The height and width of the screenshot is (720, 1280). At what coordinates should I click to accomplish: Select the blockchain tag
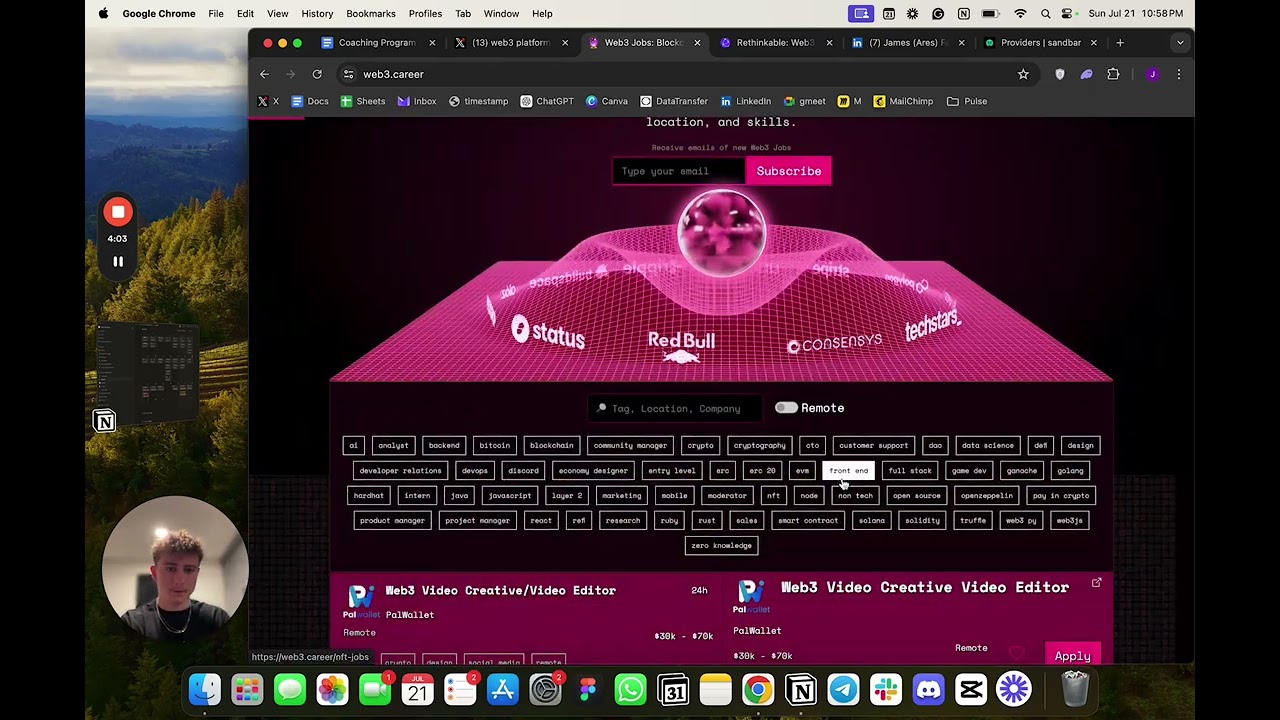click(551, 446)
